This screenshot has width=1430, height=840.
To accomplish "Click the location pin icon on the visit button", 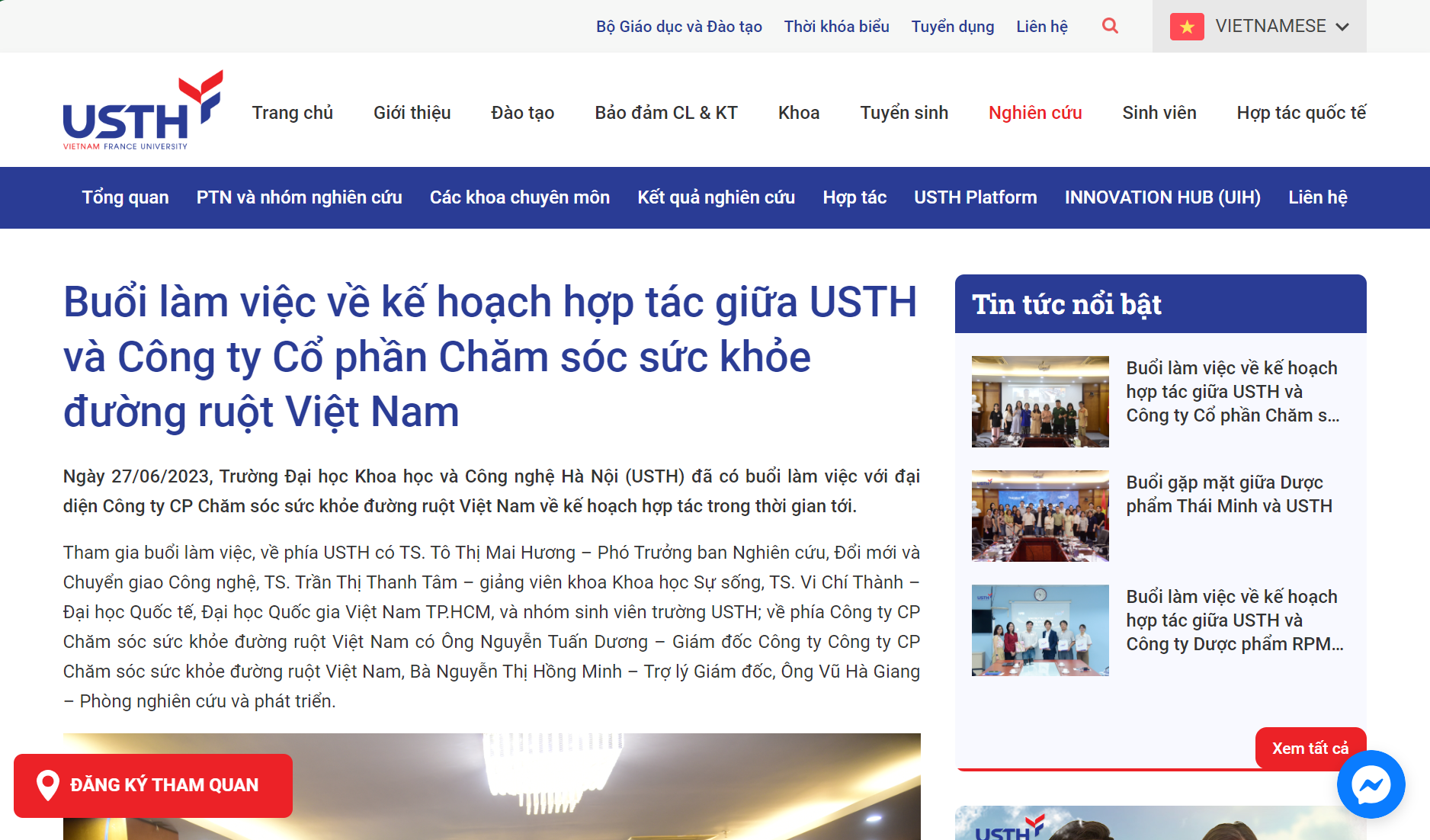I will pos(48,785).
